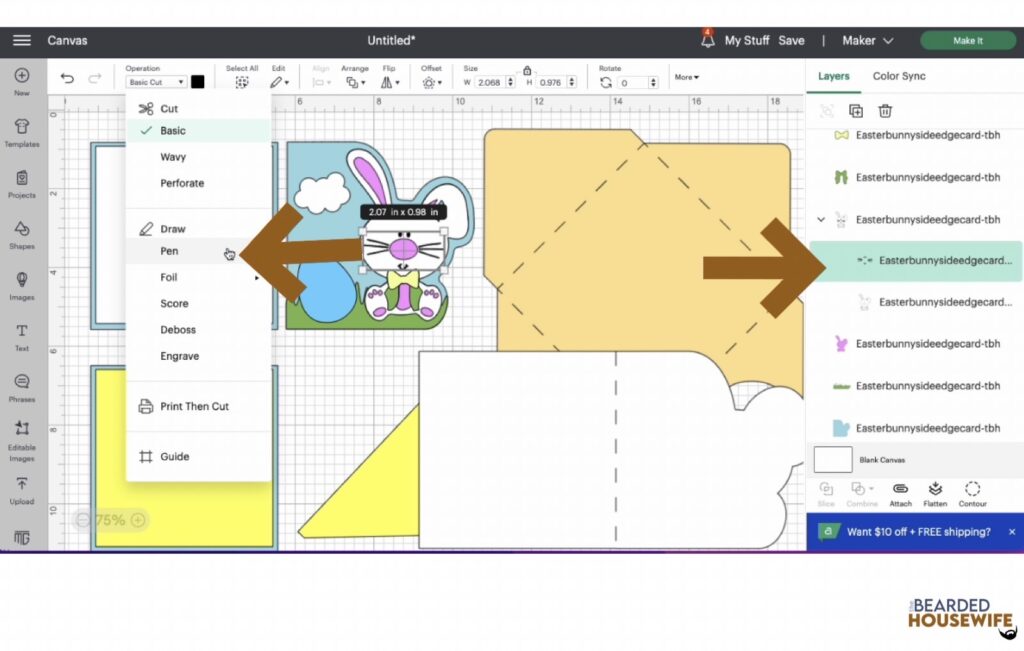Viewport: 1024px width, 651px height.
Task: Click the width size input field
Action: coord(489,82)
